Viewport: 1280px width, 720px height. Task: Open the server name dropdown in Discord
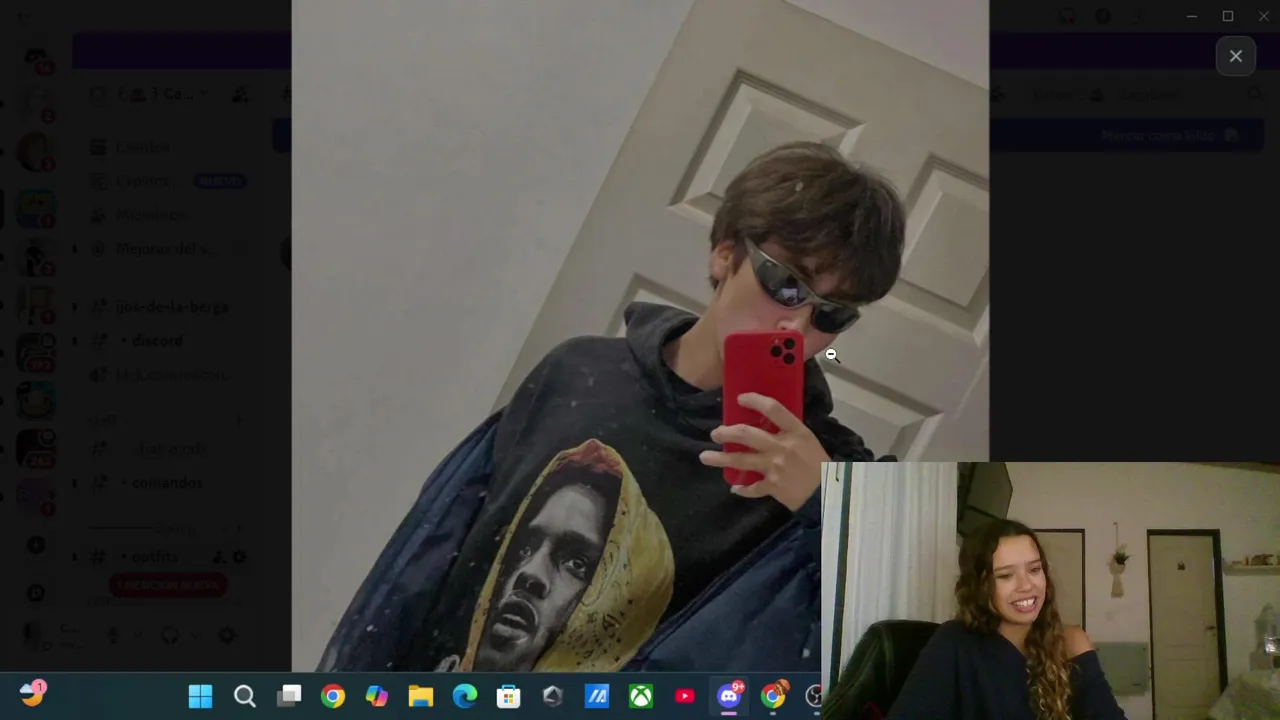[165, 94]
